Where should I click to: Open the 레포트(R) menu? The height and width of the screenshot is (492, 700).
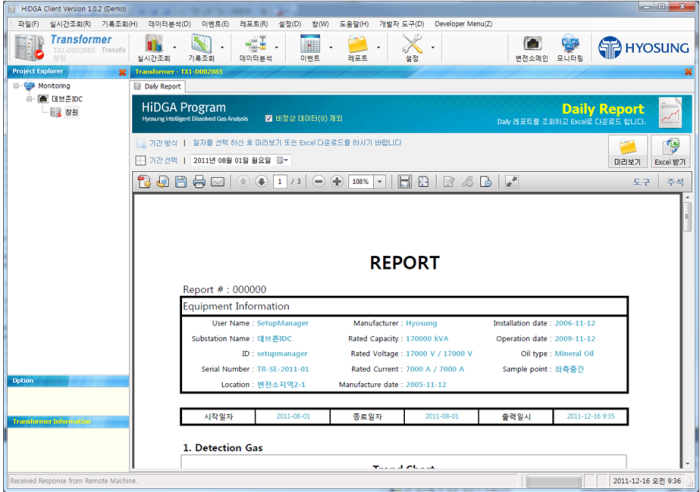(x=253, y=23)
